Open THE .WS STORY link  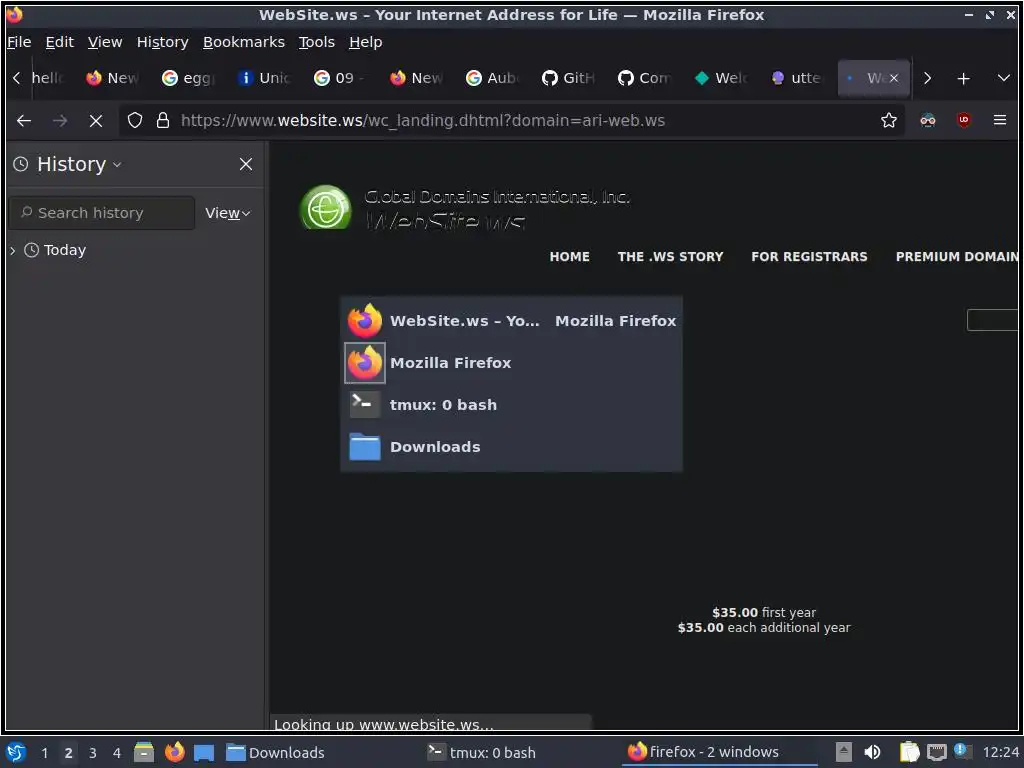coord(670,257)
